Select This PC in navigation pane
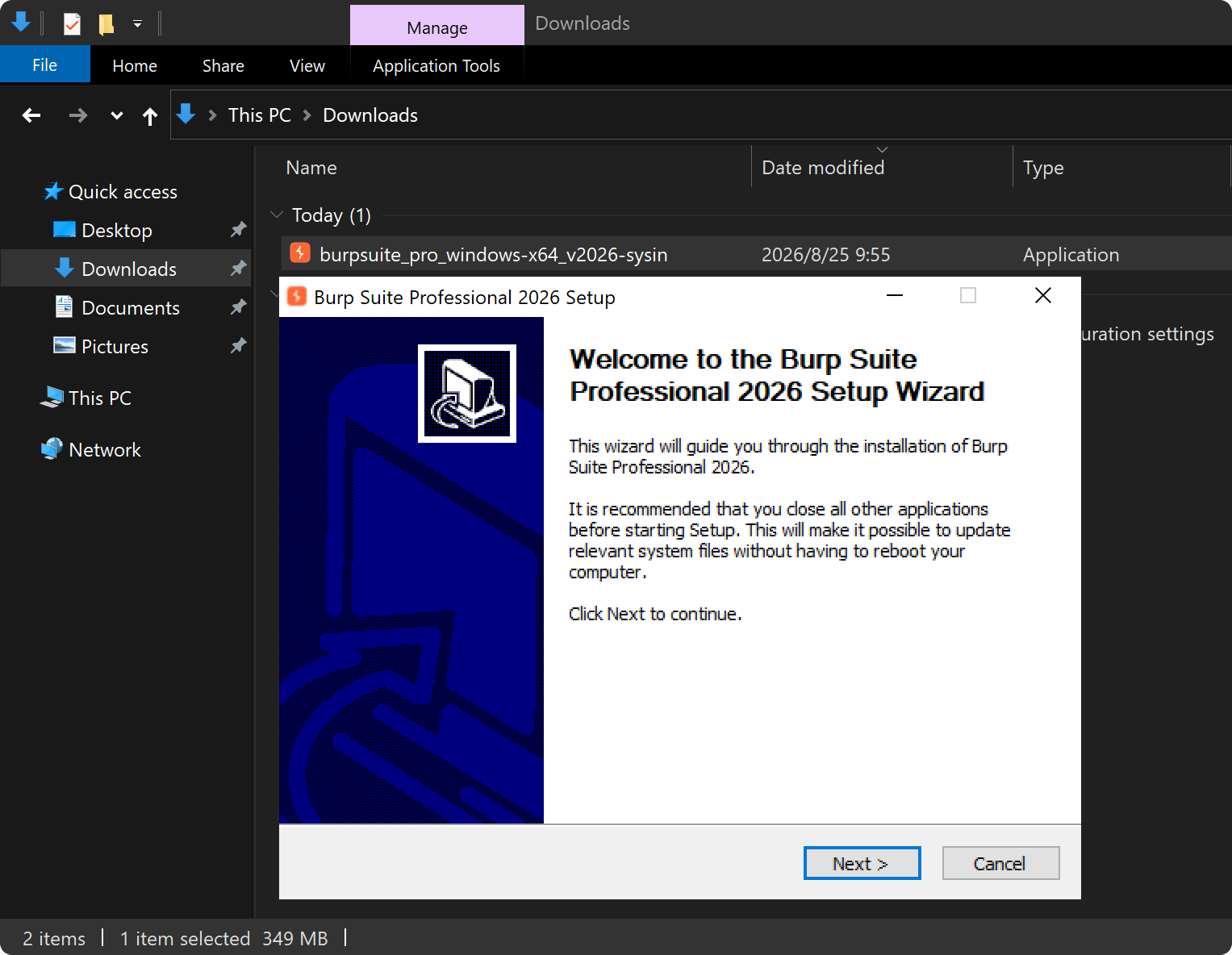The image size is (1232, 955). tap(100, 398)
